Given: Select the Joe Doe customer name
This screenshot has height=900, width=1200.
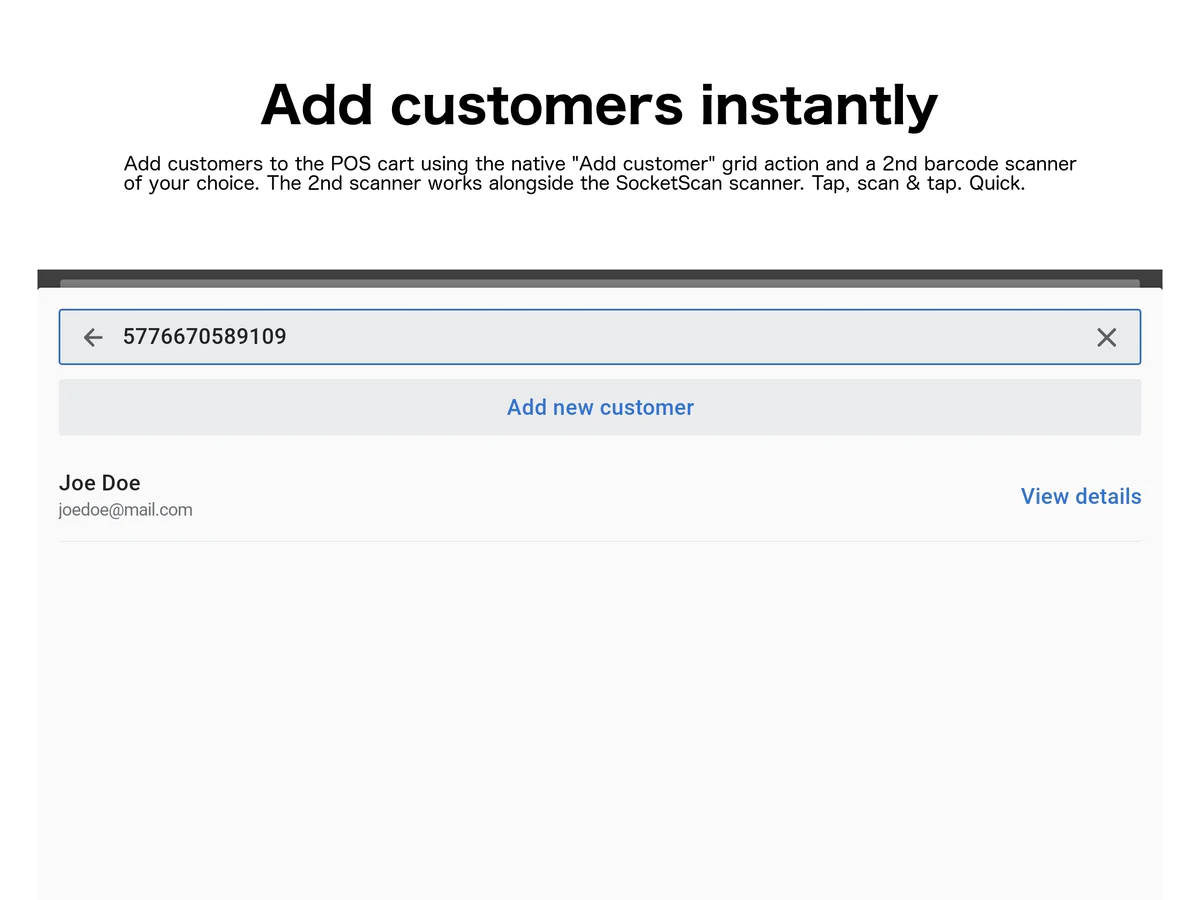Looking at the screenshot, I should pos(100,483).
